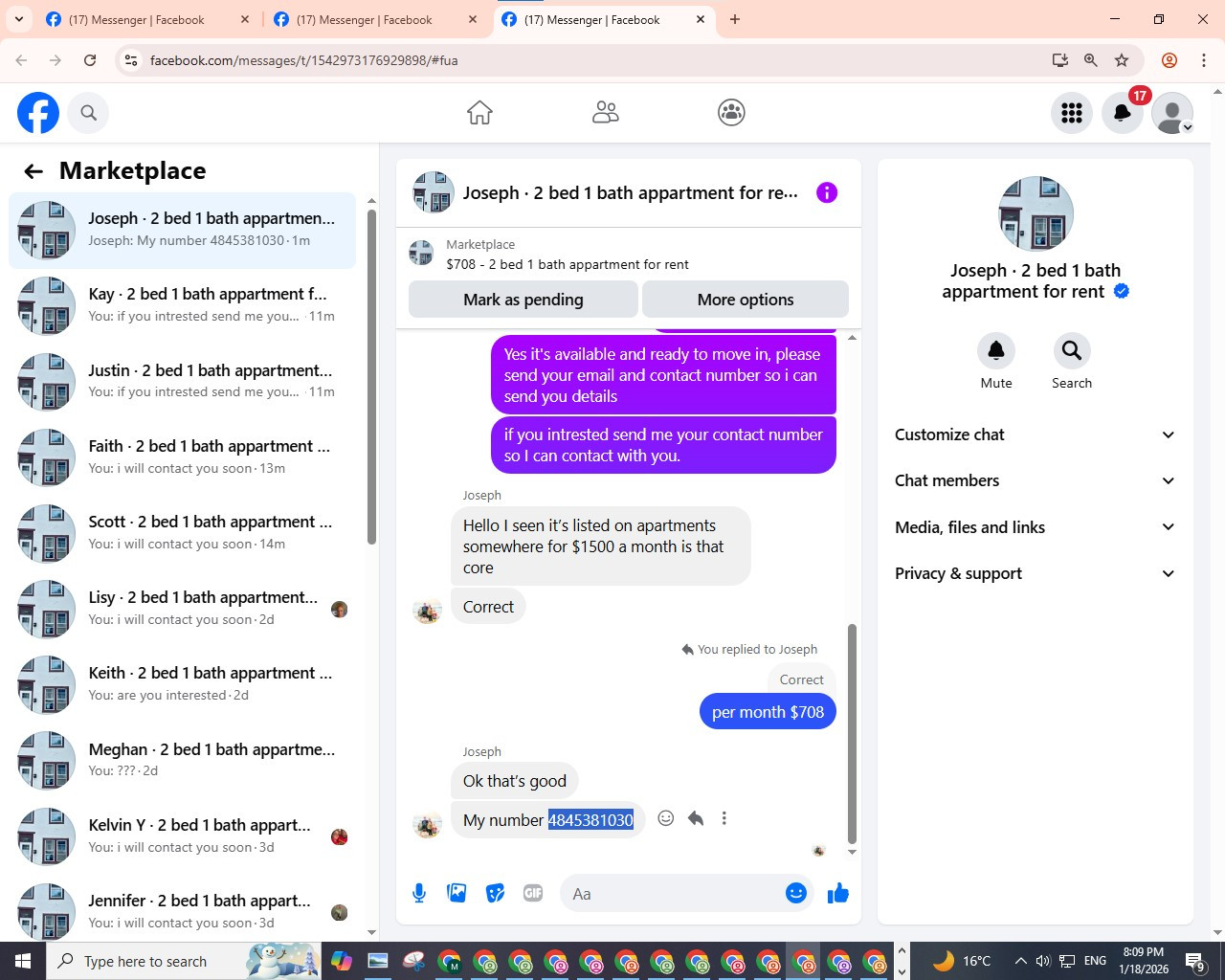Open Keith's conversation in the list
Viewport: 1225px width, 980px height.
point(182,684)
